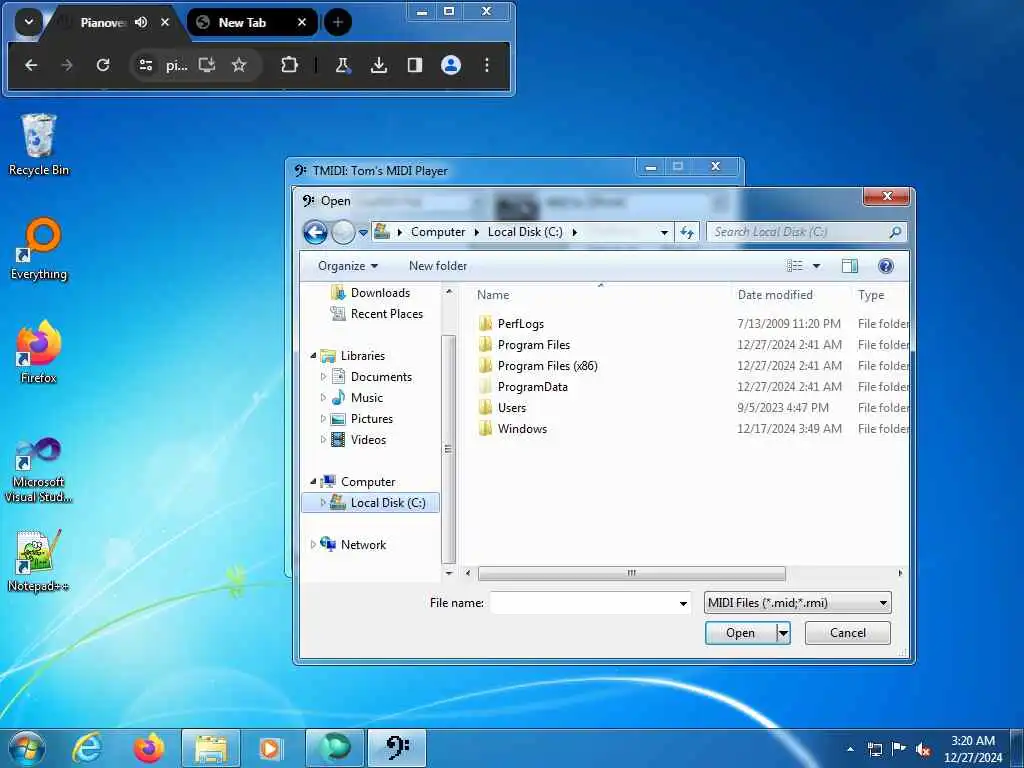
Task: Open Windows Explorer from the taskbar
Action: [x=210, y=748]
